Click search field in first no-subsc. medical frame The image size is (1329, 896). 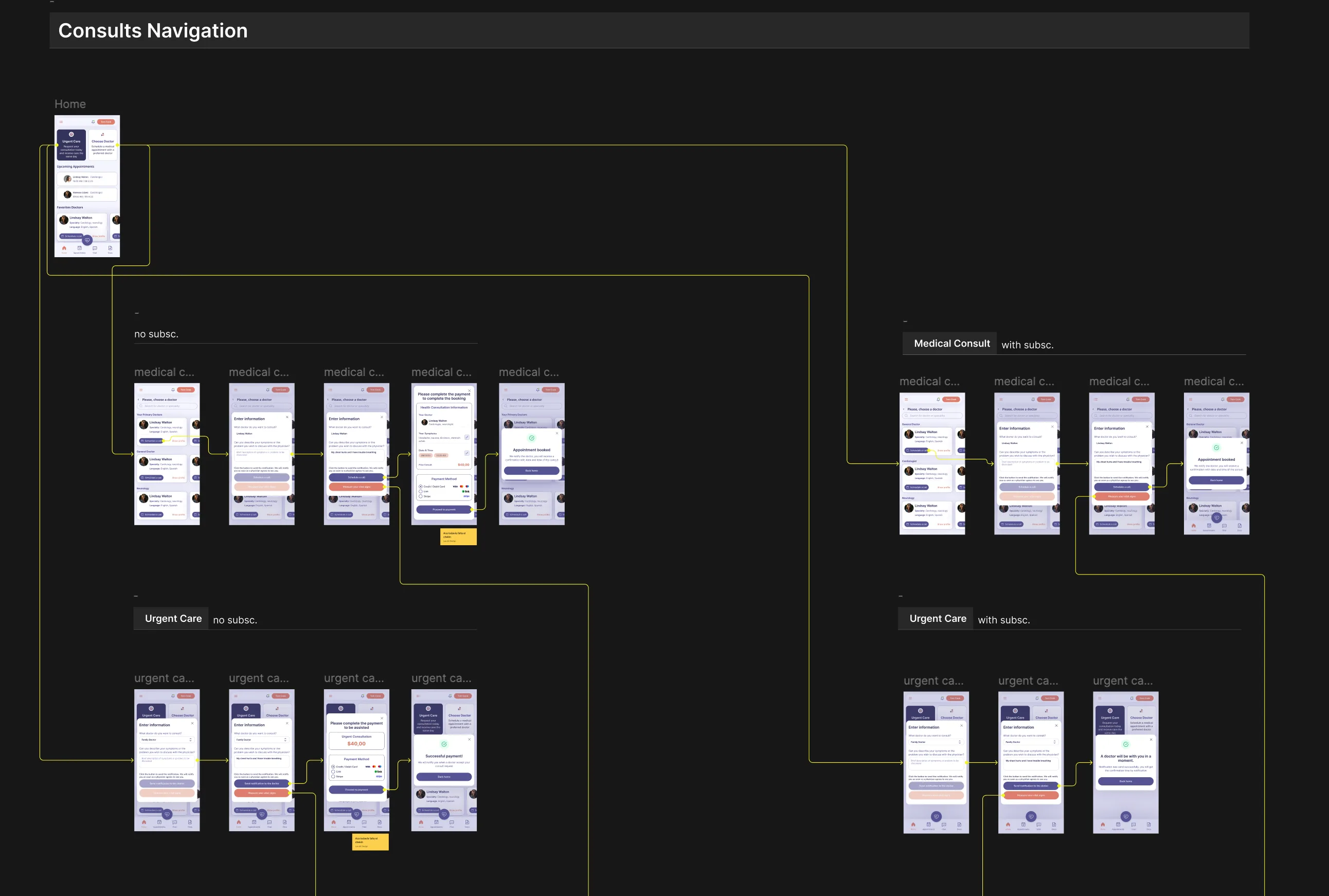167,406
